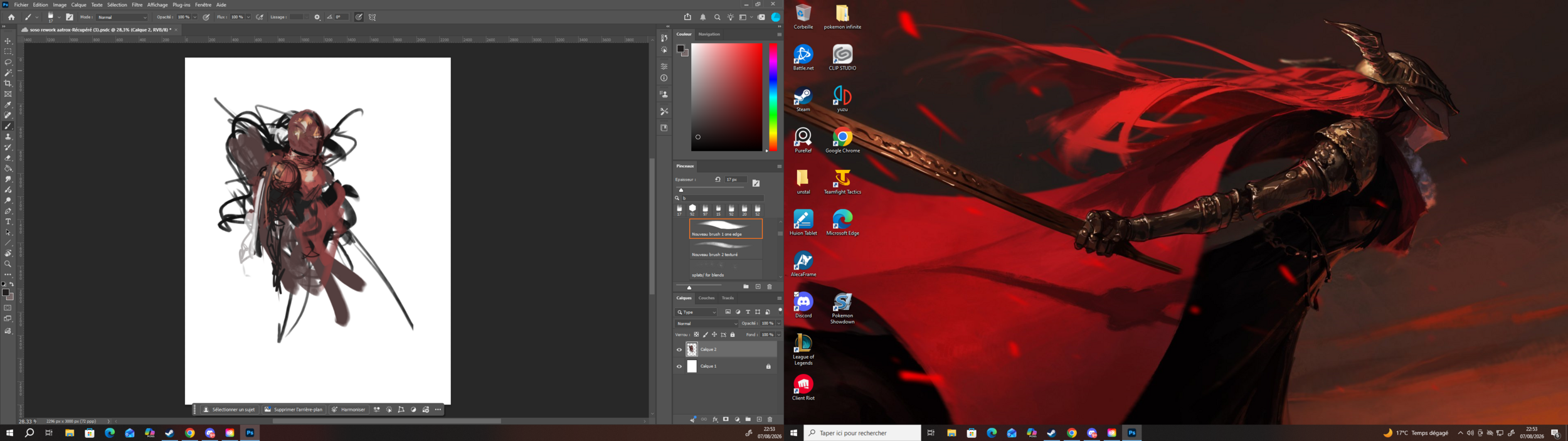Select the Move tool in toolbar
1568x441 pixels.
point(8,41)
